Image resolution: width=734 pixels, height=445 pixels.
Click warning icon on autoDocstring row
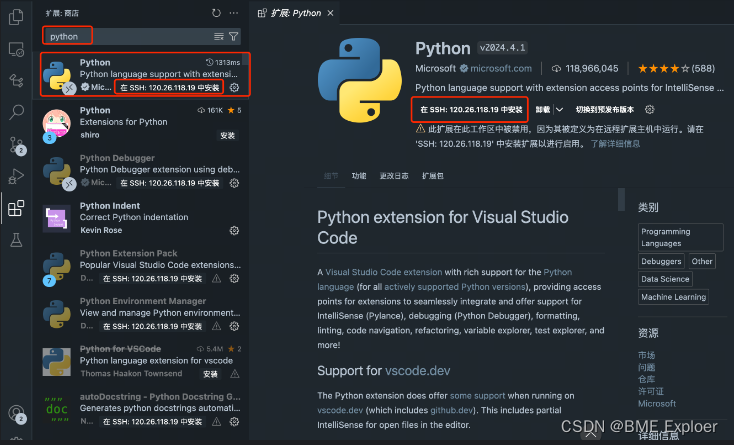click(x=216, y=422)
